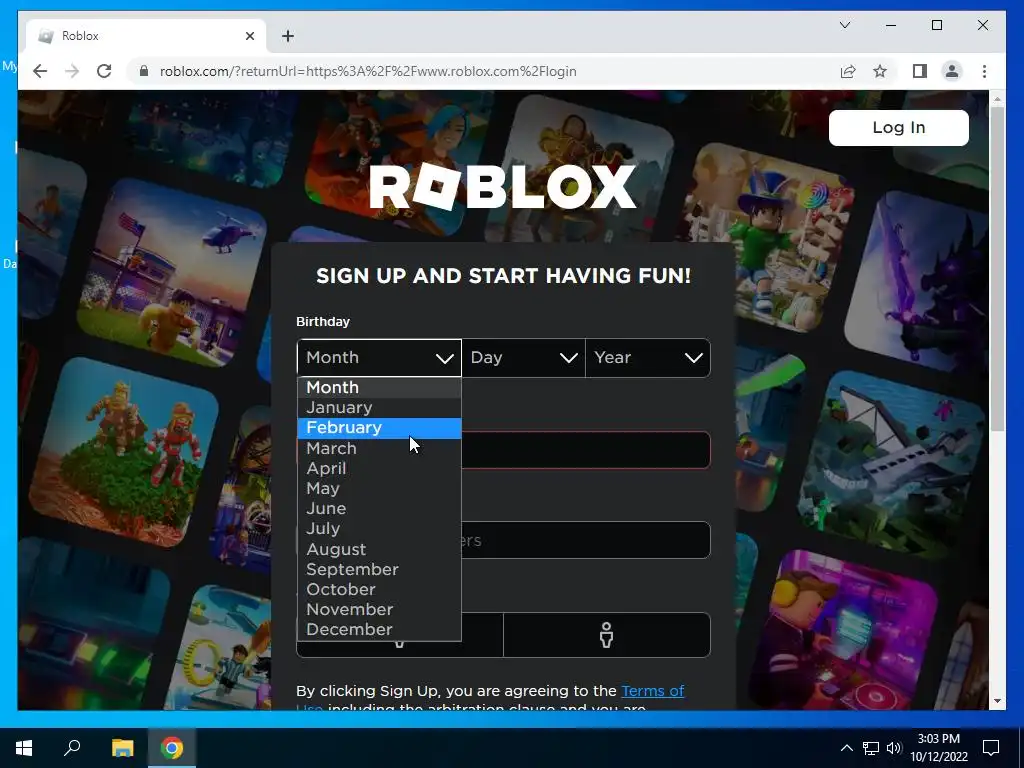Open the Terms of Use link
This screenshot has height=768, width=1024.
pyautogui.click(x=652, y=691)
